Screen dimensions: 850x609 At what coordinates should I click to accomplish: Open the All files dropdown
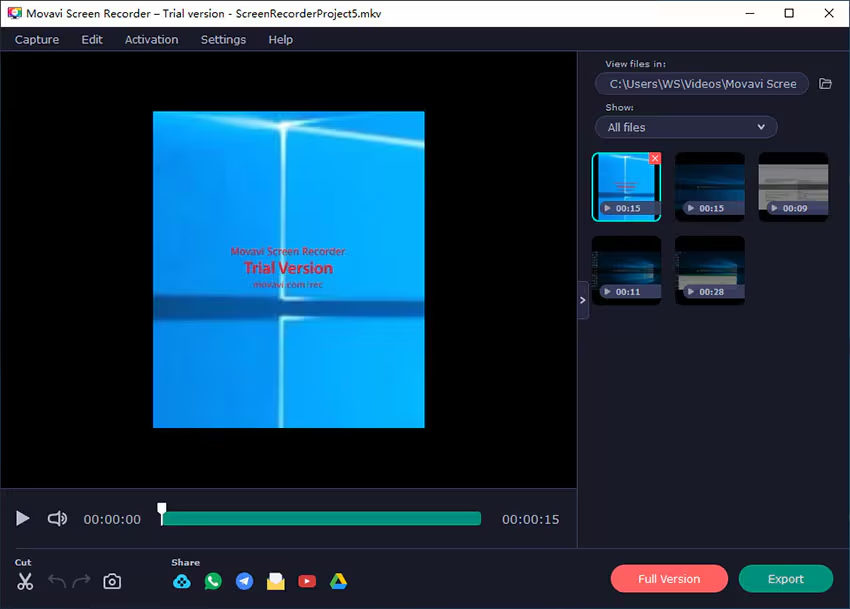pyautogui.click(x=686, y=127)
